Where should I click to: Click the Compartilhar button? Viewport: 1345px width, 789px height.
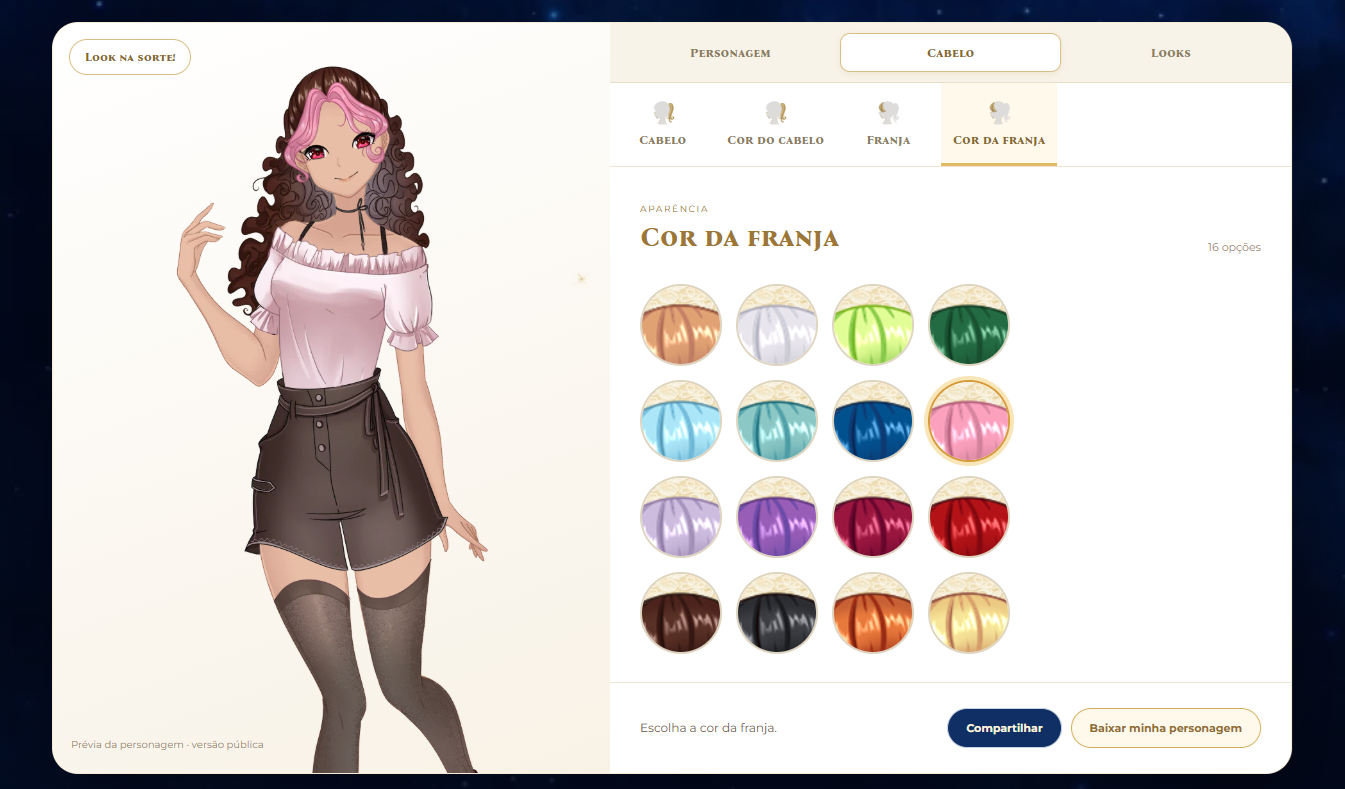click(x=1004, y=728)
